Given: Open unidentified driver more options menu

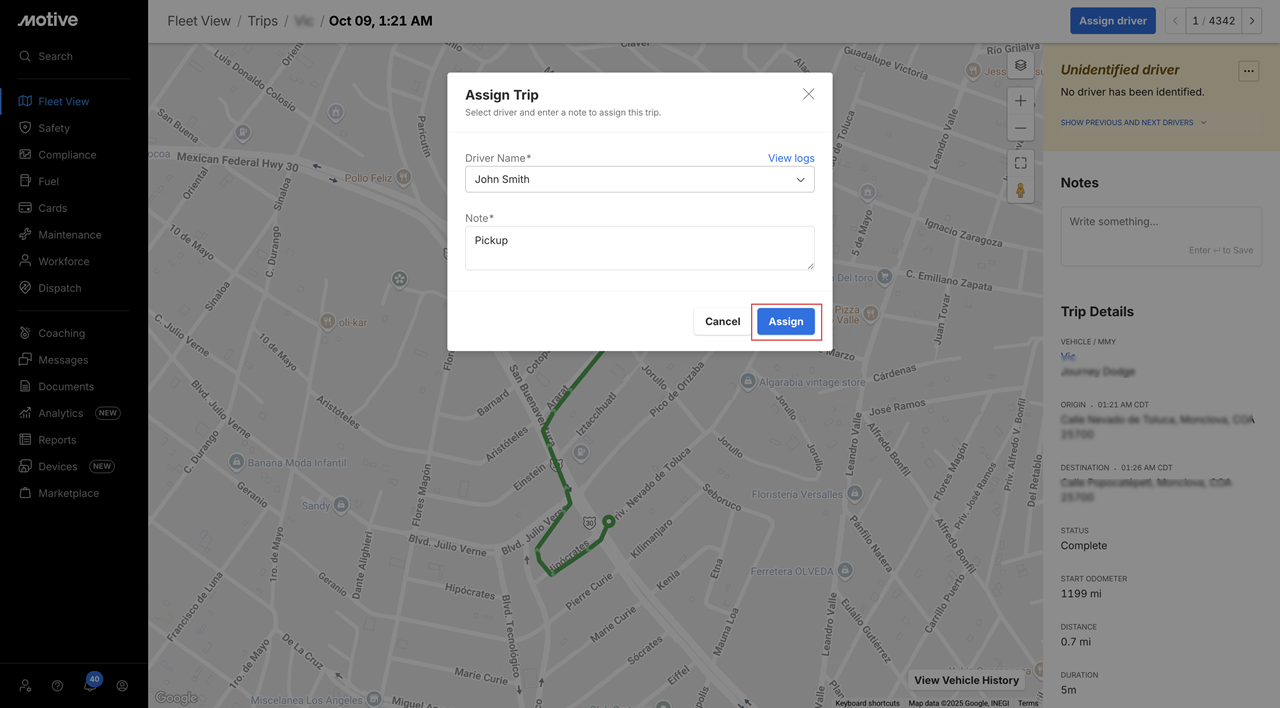Looking at the screenshot, I should click(1248, 71).
